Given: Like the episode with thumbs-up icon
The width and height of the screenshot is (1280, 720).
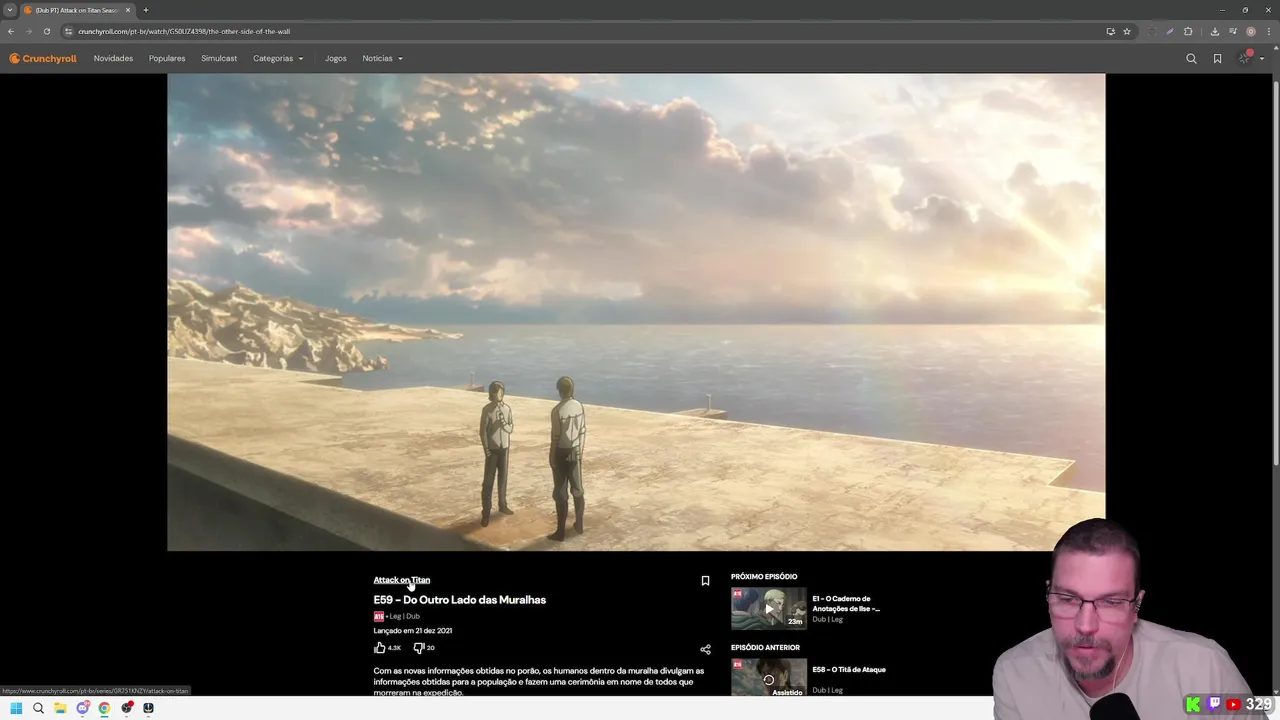Looking at the screenshot, I should click(x=380, y=648).
